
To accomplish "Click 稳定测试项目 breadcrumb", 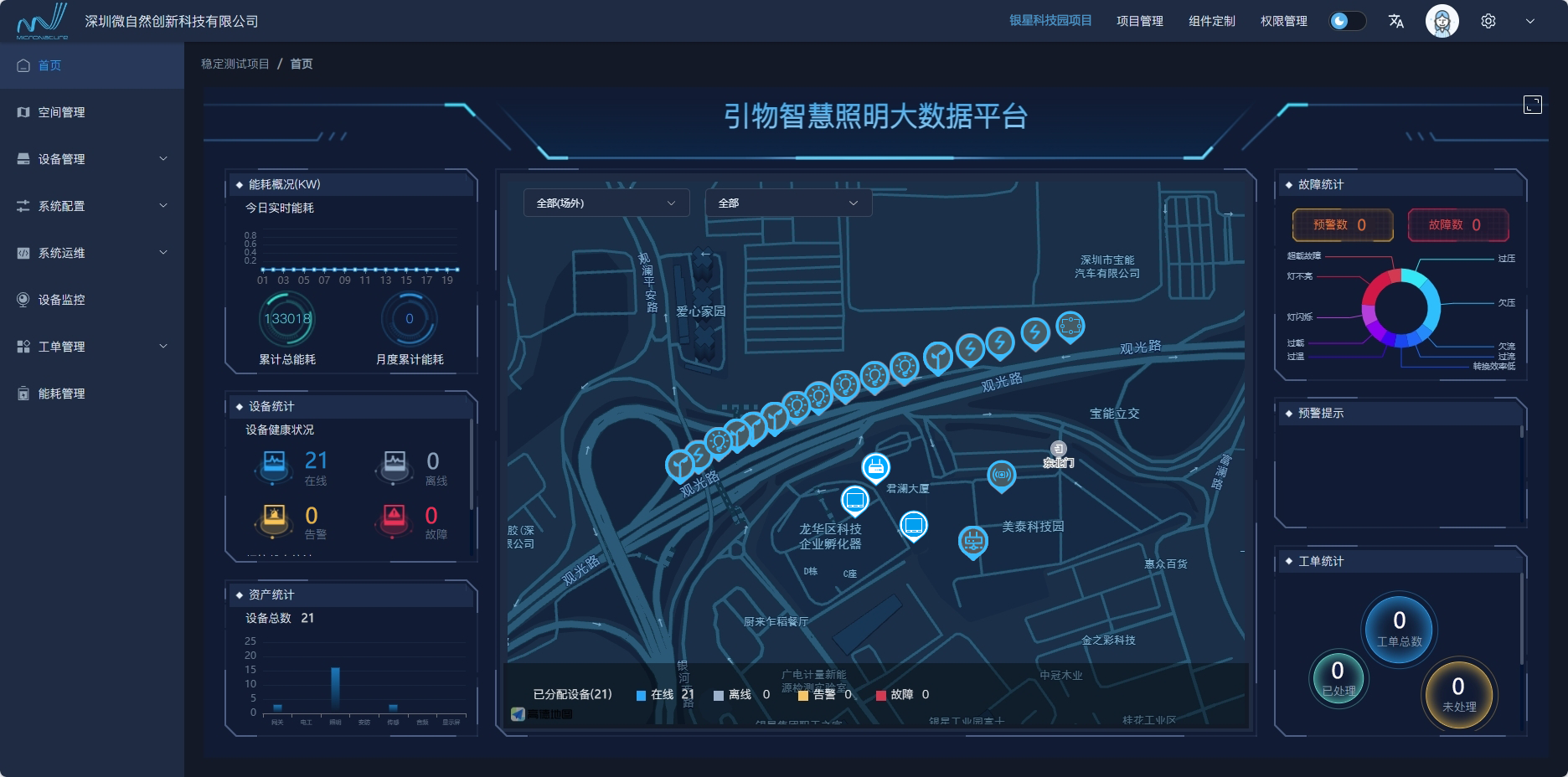I will click(x=235, y=64).
